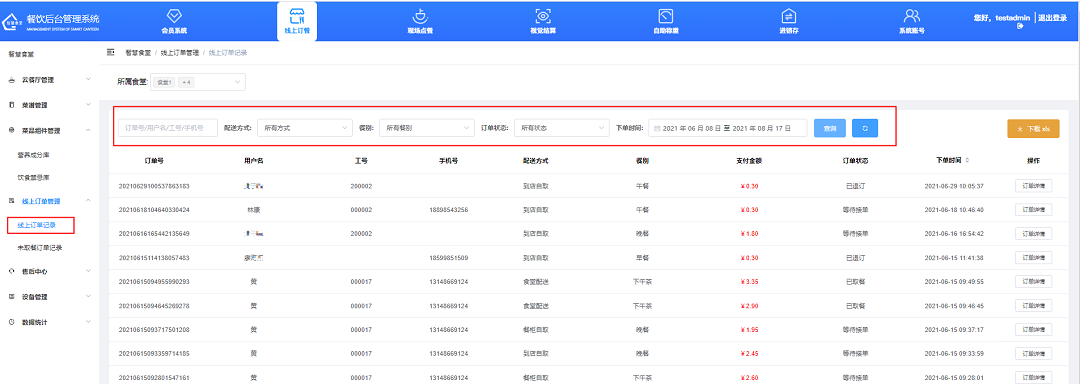
Task: Click the 设备管理 sidebar icon
Action: [12, 297]
